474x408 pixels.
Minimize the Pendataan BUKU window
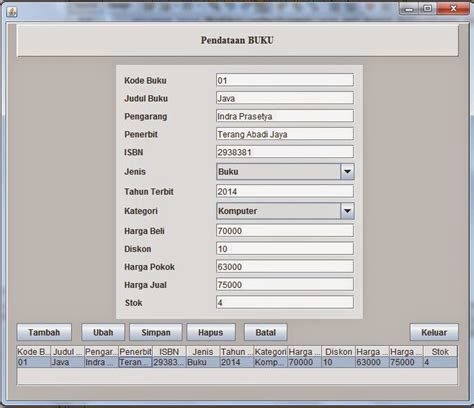(x=409, y=8)
